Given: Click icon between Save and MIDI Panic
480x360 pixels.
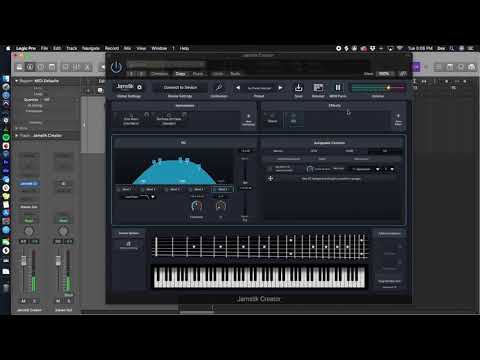Looking at the screenshot, I should 318,88.
